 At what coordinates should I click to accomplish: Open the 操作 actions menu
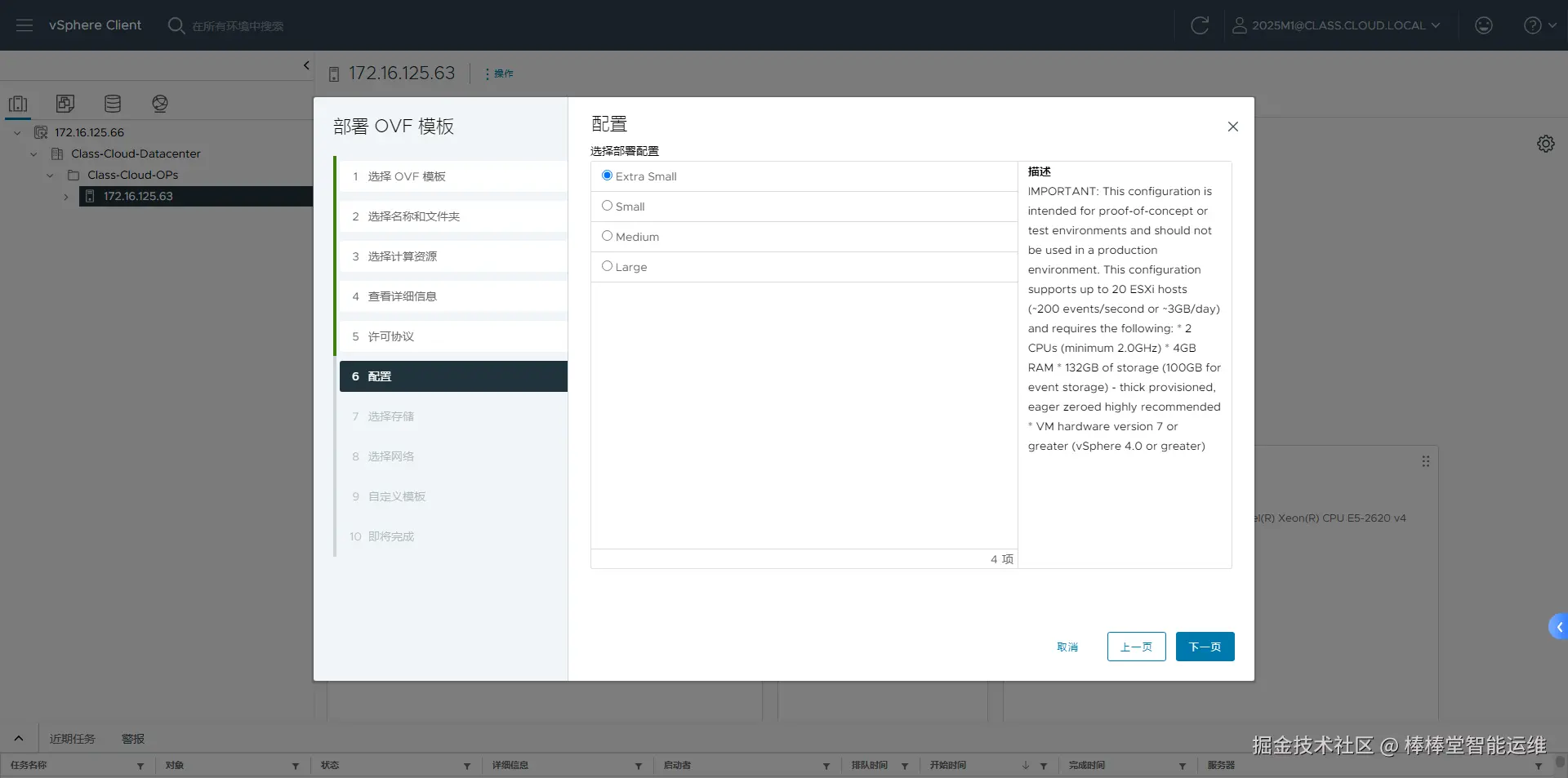tap(499, 73)
